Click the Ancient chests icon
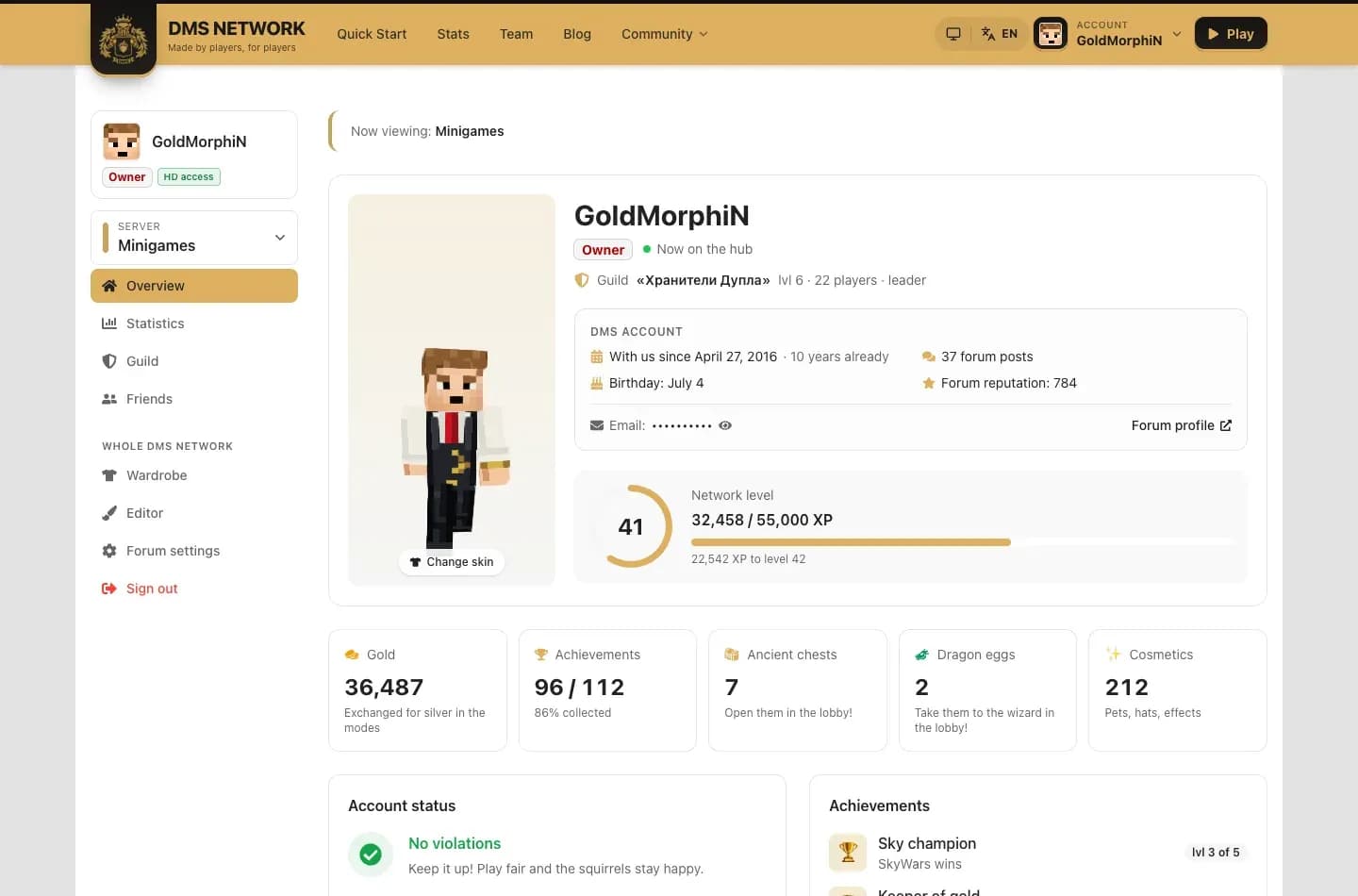This screenshot has width=1358, height=896. tap(732, 655)
